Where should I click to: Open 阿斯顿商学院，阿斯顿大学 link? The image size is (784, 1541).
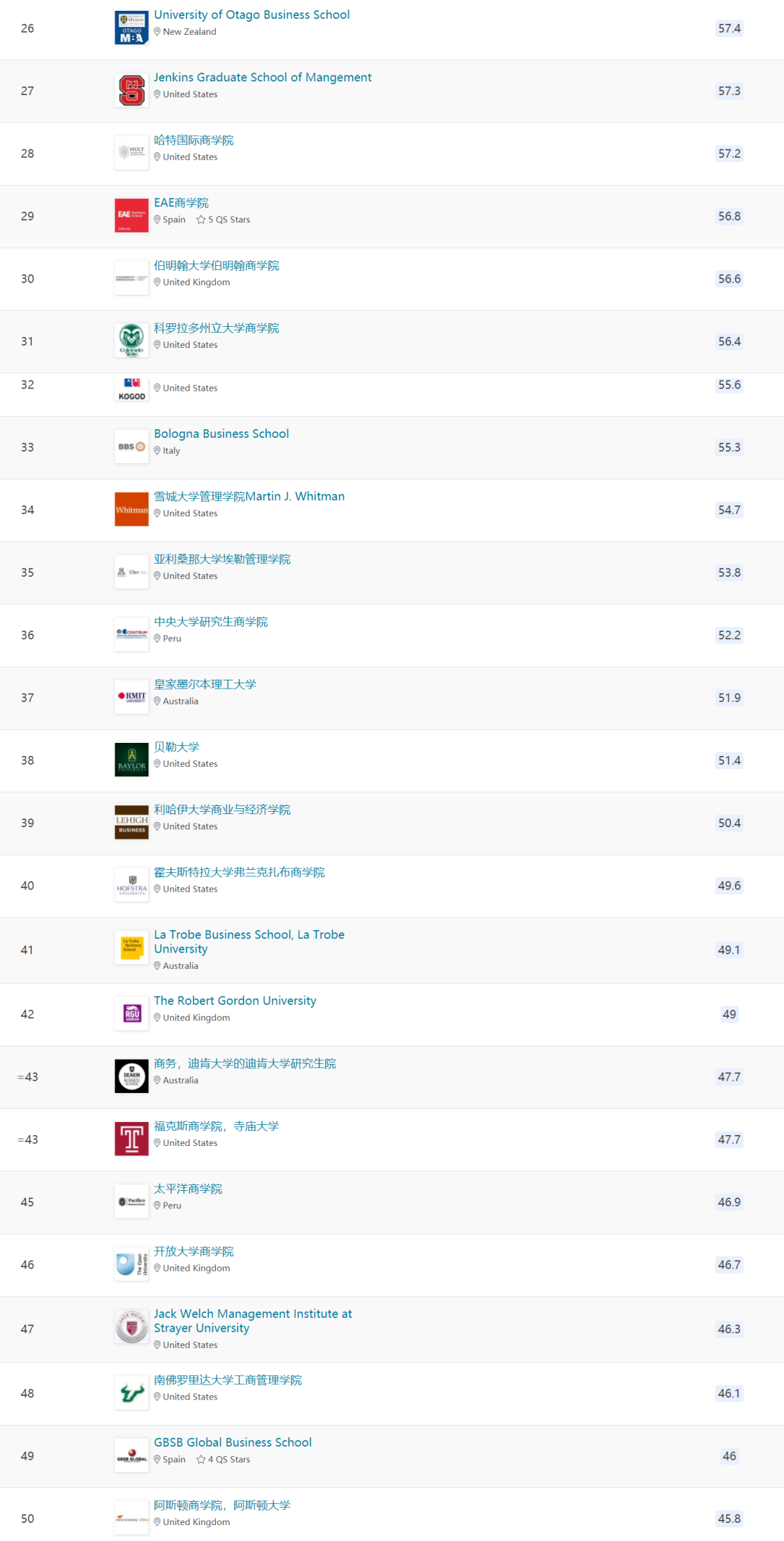(x=222, y=1505)
